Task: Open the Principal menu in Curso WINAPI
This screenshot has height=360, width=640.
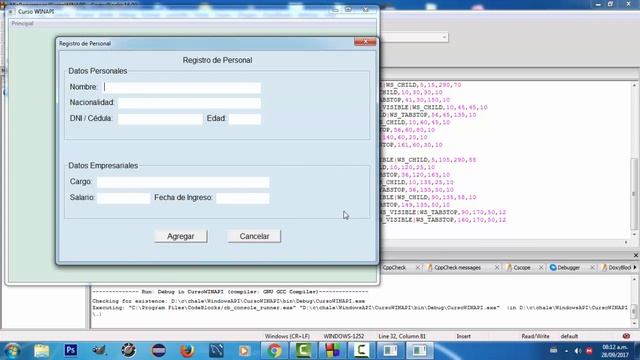Action: [22, 24]
